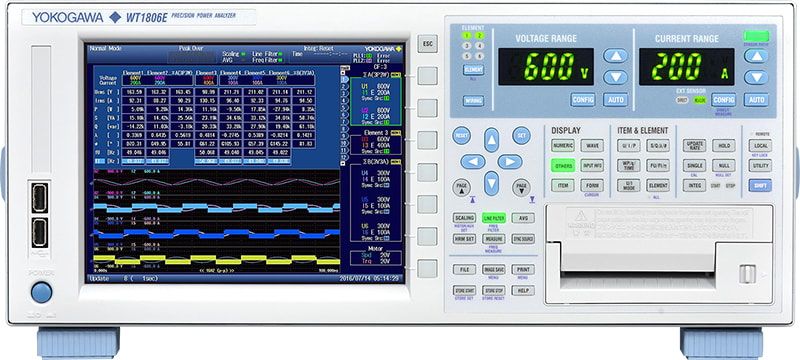Tap the U/I MODE key
Image resolution: width=800 pixels, height=360 pixels.
(x=629, y=186)
